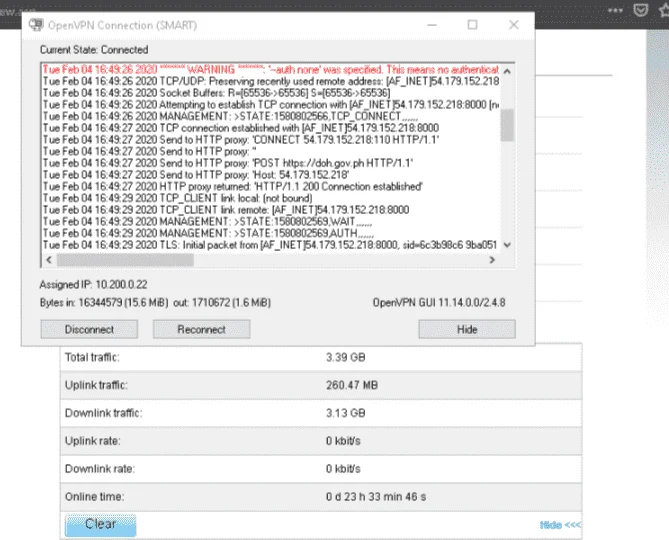Screen dimensions: 669x540
Task: Click the horizontal scrollbar thumb in log
Action: click(125, 260)
